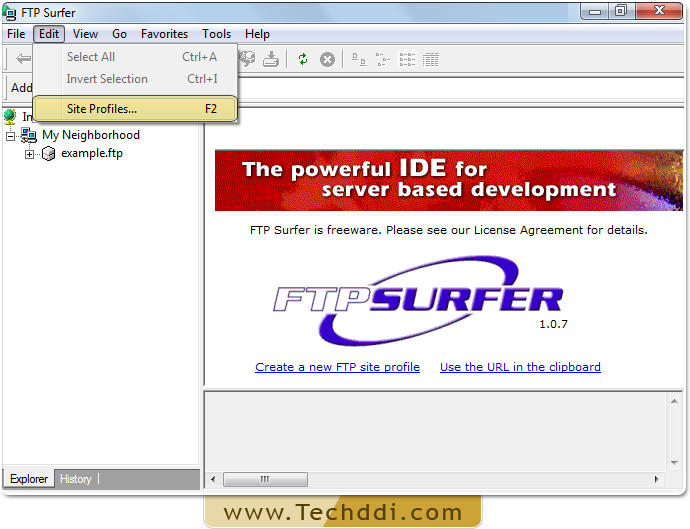The height and width of the screenshot is (529, 690).
Task: Switch to Large Icons view
Action: [359, 59]
